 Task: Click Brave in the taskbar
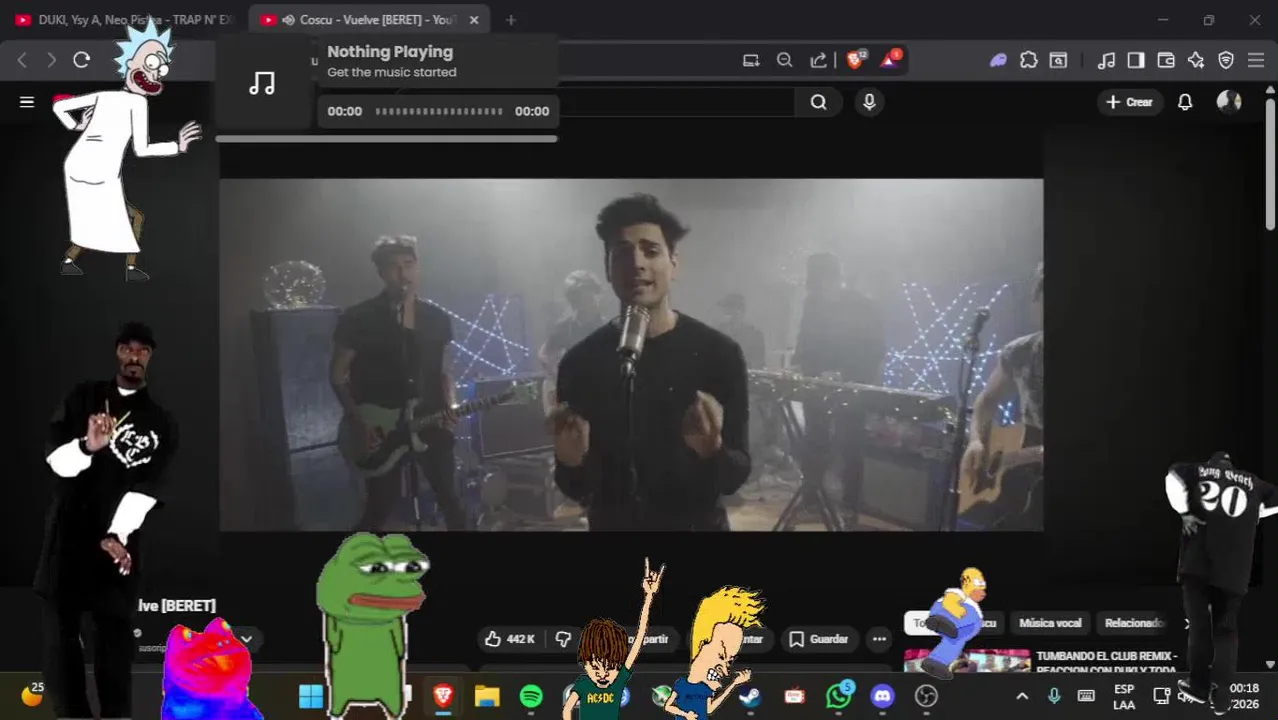coord(443,696)
